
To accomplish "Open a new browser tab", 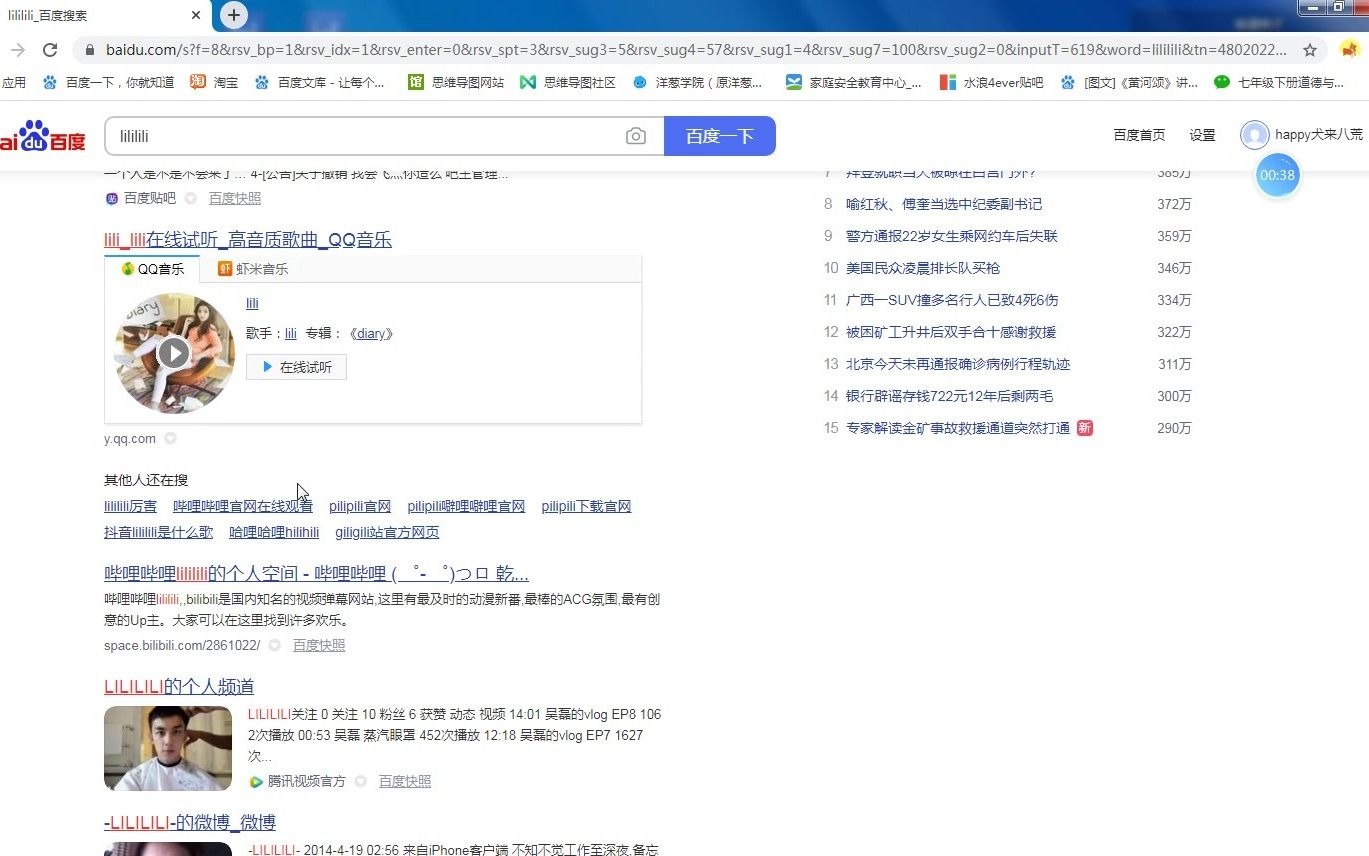I will [x=233, y=15].
